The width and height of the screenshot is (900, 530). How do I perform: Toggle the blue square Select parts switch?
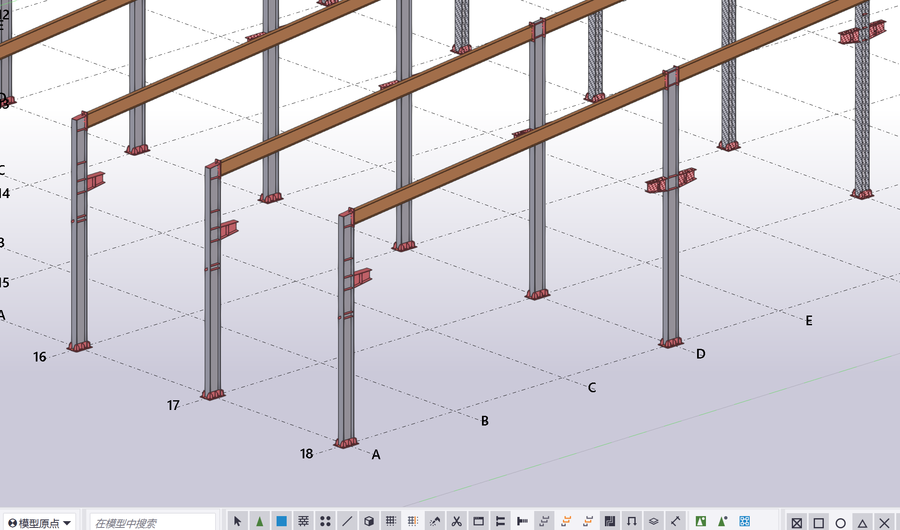[282, 521]
